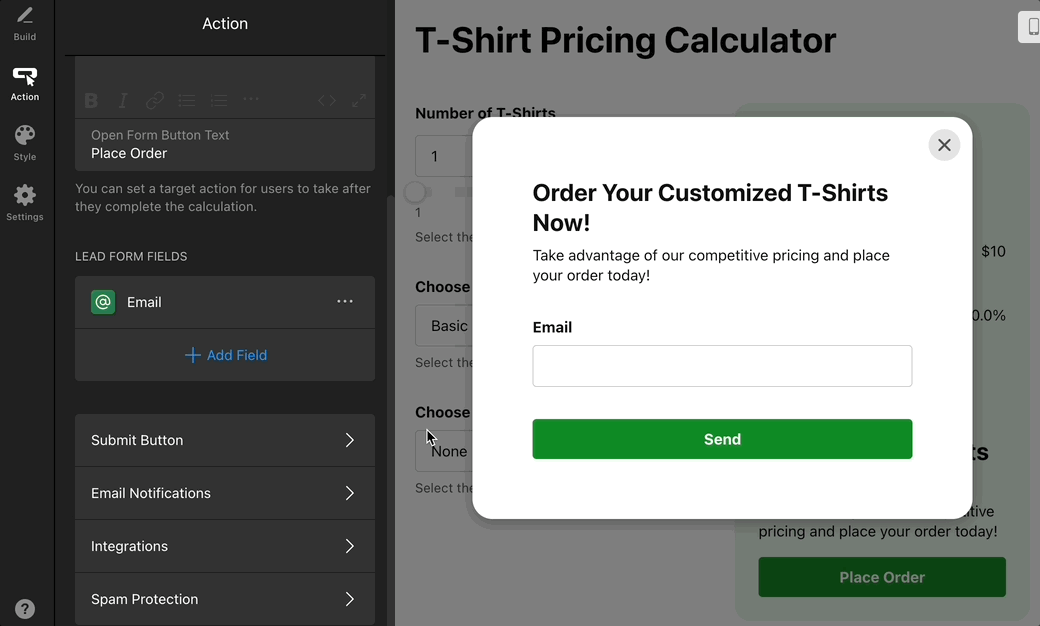Screen dimensions: 1040x626
Task: Click the numbered list icon
Action: pyautogui.click(x=219, y=100)
